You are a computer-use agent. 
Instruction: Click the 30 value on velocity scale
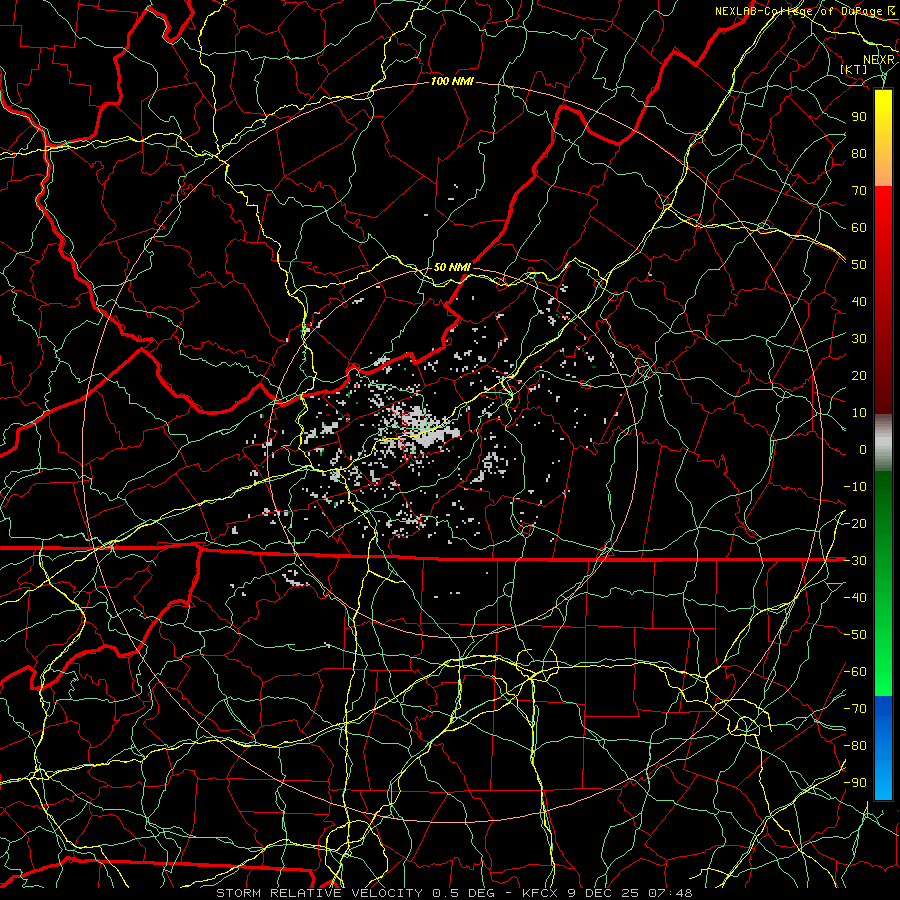(859, 339)
